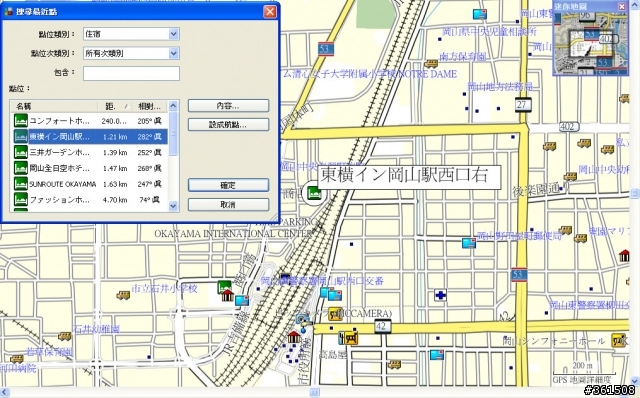
Task: Click the OKAYAMA INTERNATIONAL CENTER map label
Action: (234, 234)
